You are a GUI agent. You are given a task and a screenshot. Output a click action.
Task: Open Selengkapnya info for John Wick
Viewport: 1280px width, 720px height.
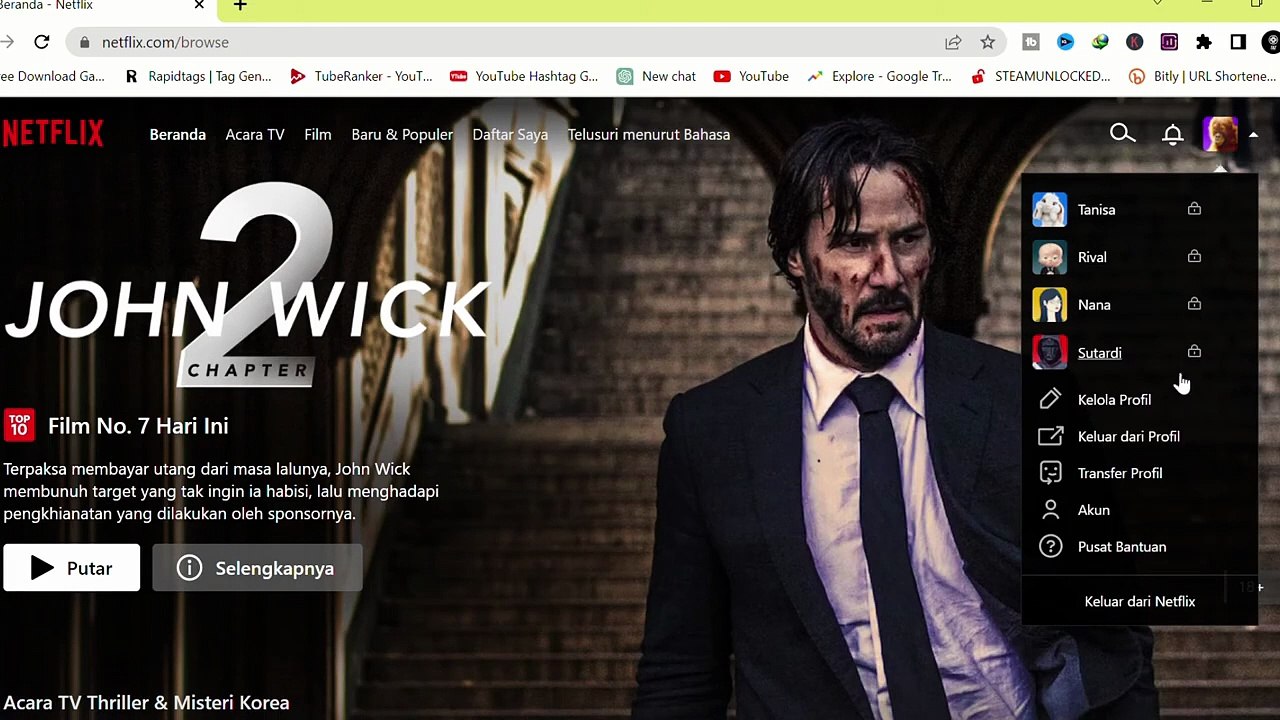(x=257, y=568)
